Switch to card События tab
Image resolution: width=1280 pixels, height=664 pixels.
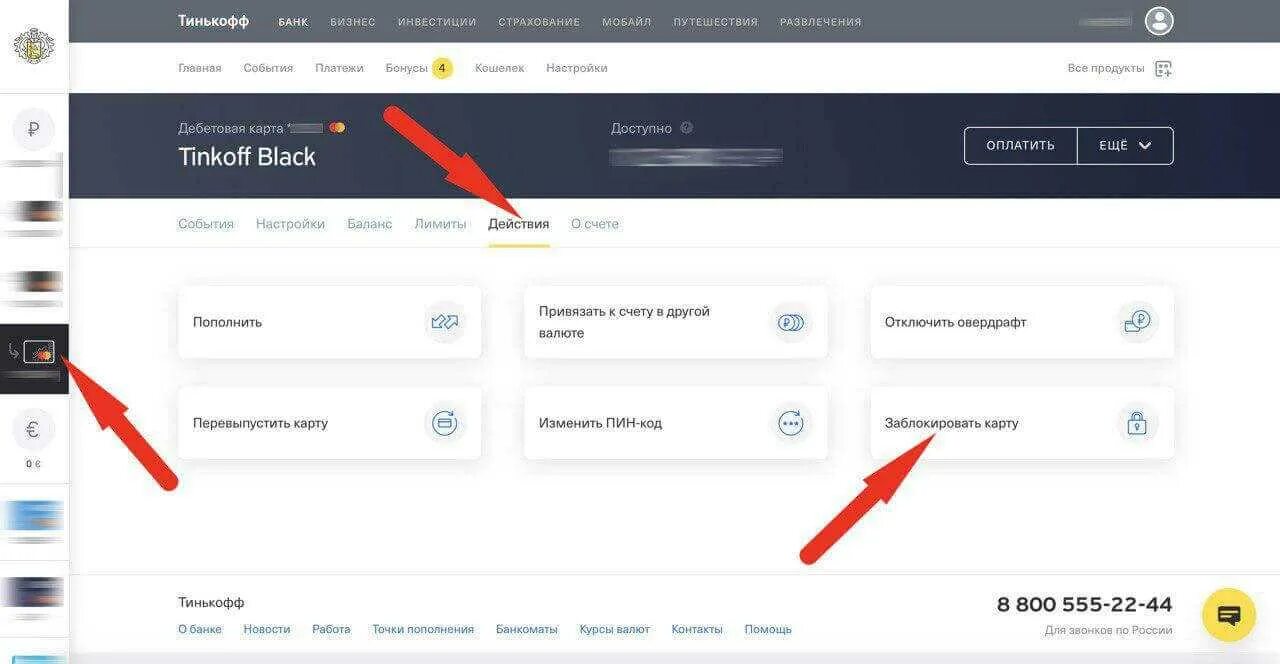206,224
